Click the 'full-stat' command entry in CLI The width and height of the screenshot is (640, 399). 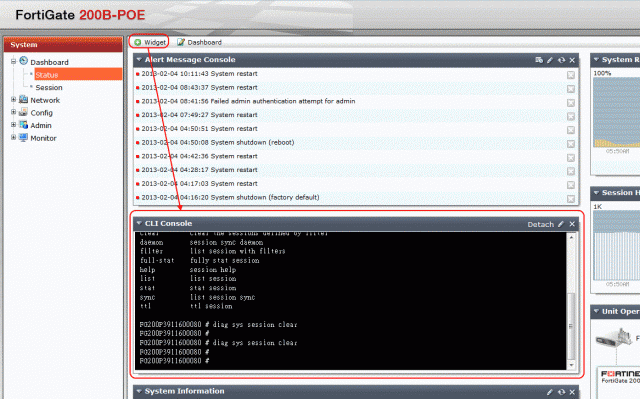[157, 260]
